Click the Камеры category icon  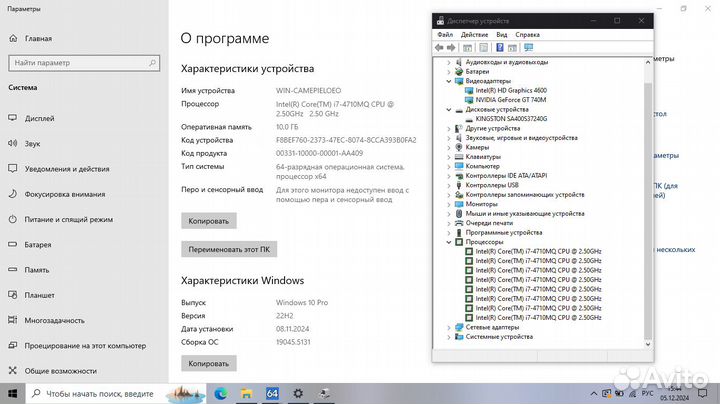tap(459, 147)
